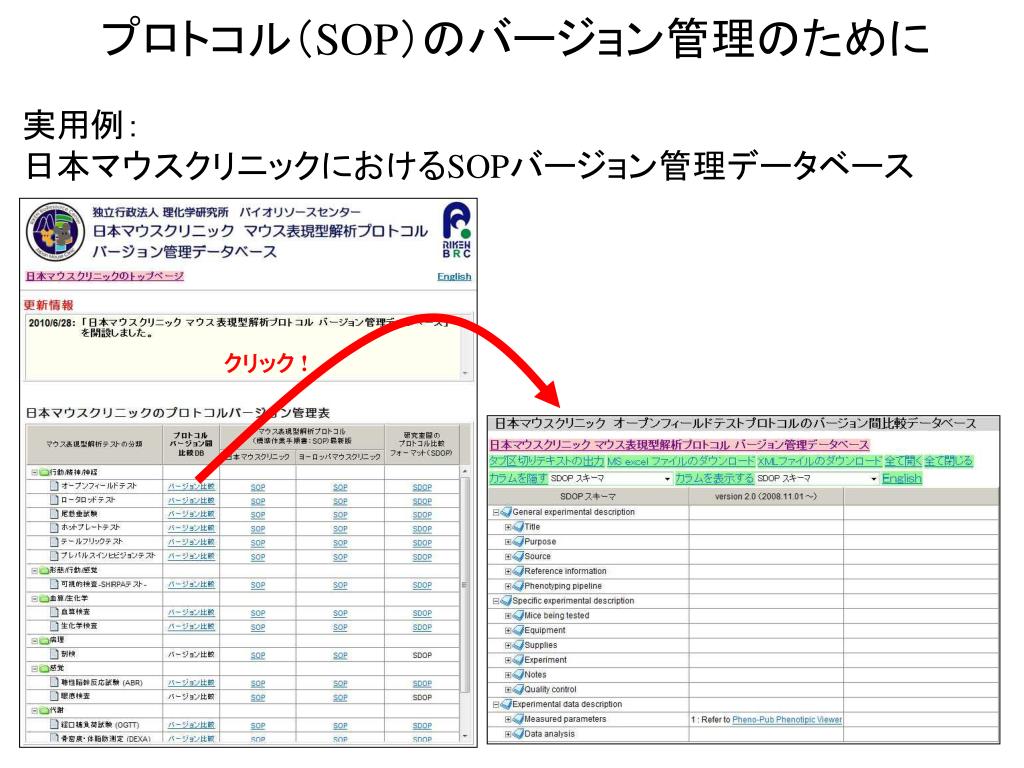Click book icon next to Phenotyping pipeline
The image size is (1024, 768).
(x=519, y=586)
